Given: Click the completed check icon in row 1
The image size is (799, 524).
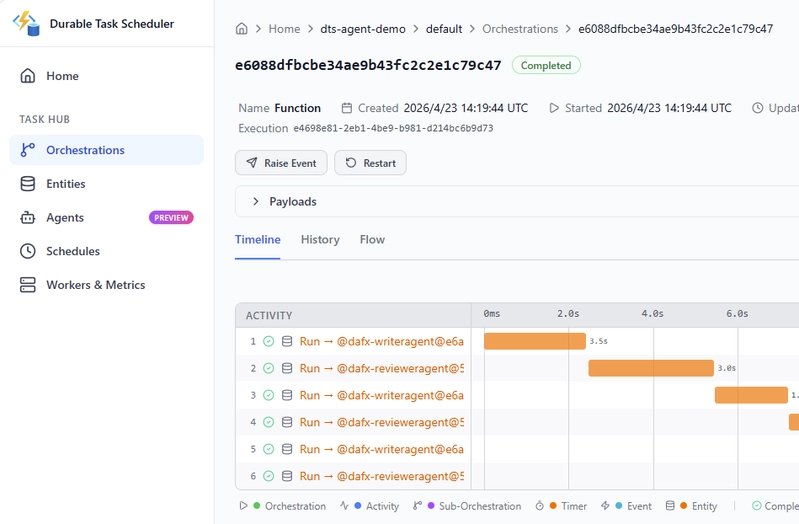Looking at the screenshot, I should (x=269, y=341).
